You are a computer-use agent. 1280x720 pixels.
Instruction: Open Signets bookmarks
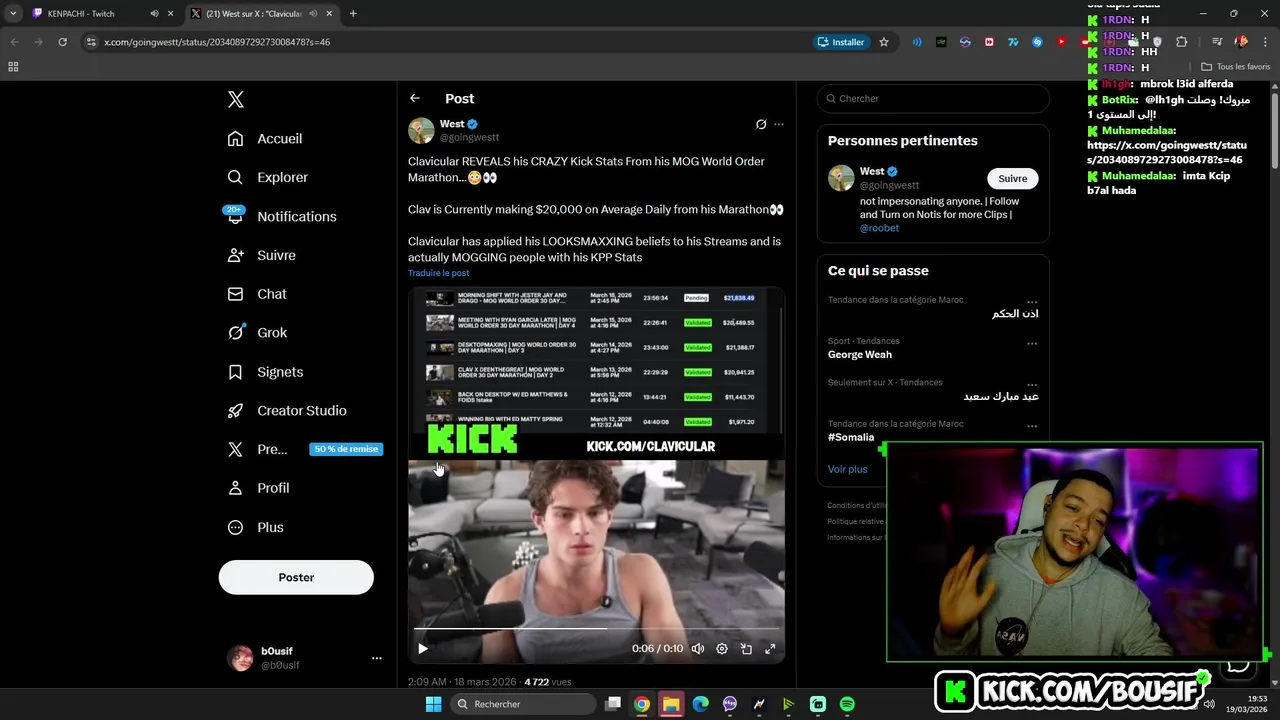tap(265, 372)
